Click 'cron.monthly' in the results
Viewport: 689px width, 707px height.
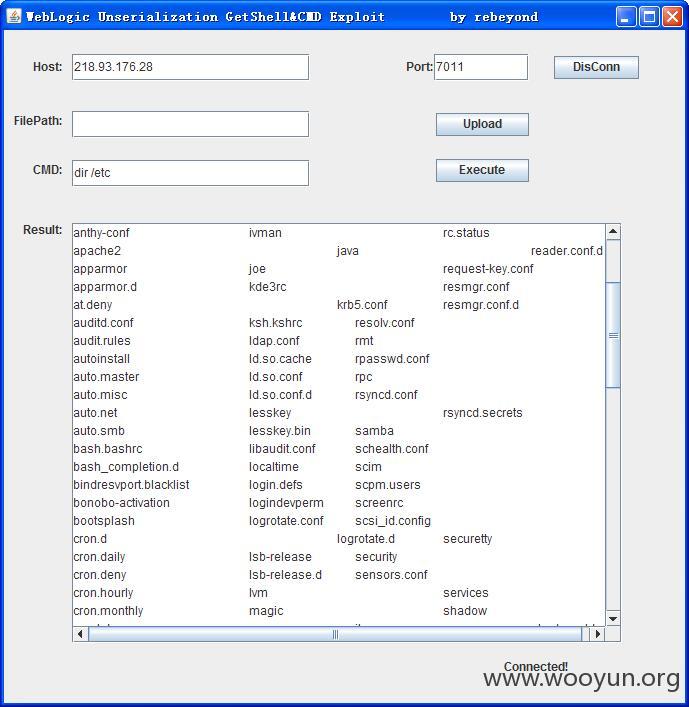[x=108, y=611]
